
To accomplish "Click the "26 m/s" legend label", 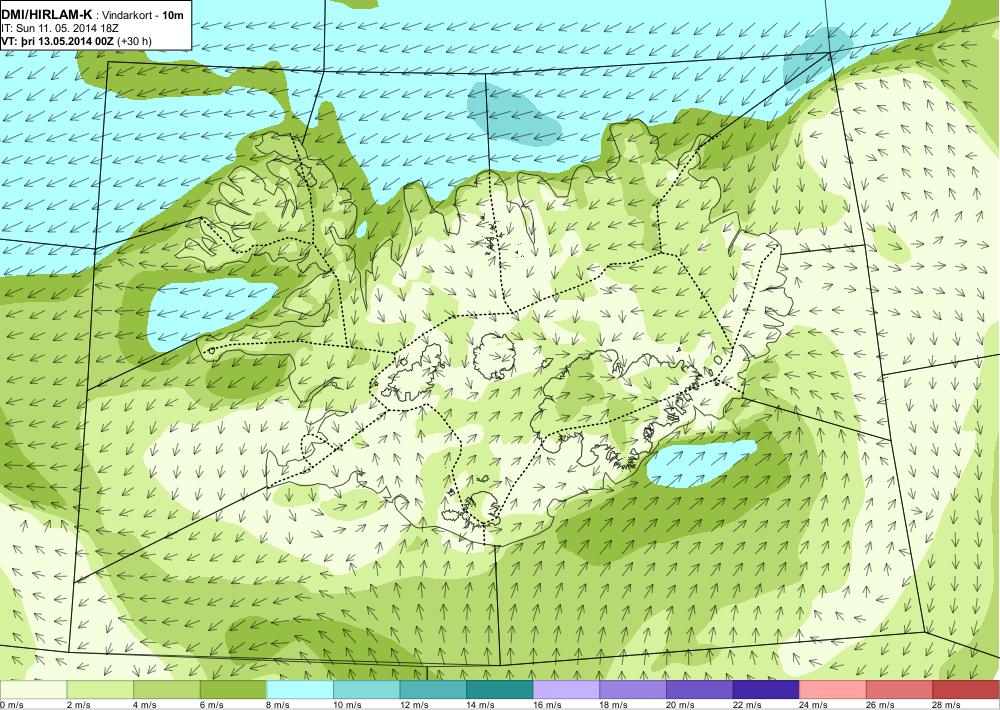I will (881, 705).
